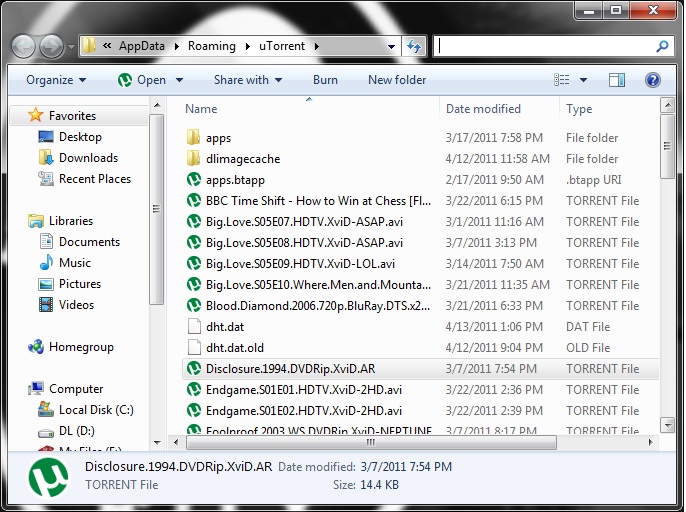Sort by the Name column header
The height and width of the screenshot is (512, 686).
(x=201, y=109)
